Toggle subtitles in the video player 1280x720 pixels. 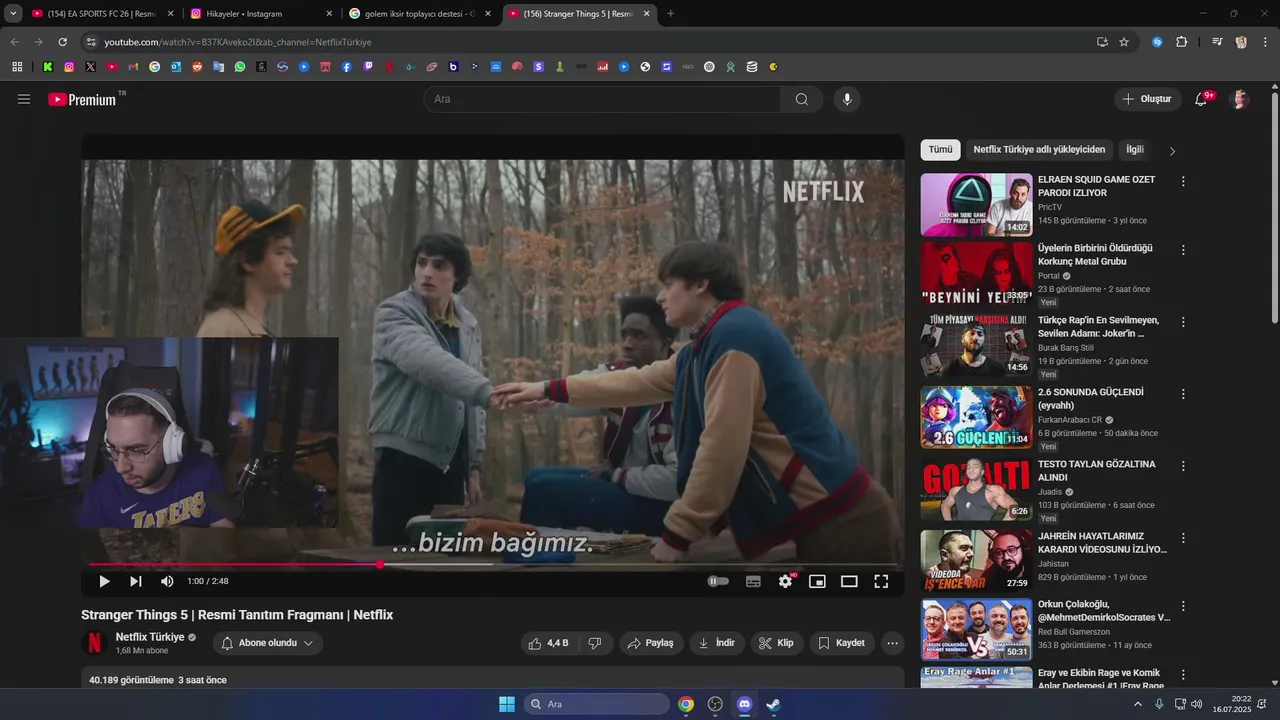(x=753, y=581)
